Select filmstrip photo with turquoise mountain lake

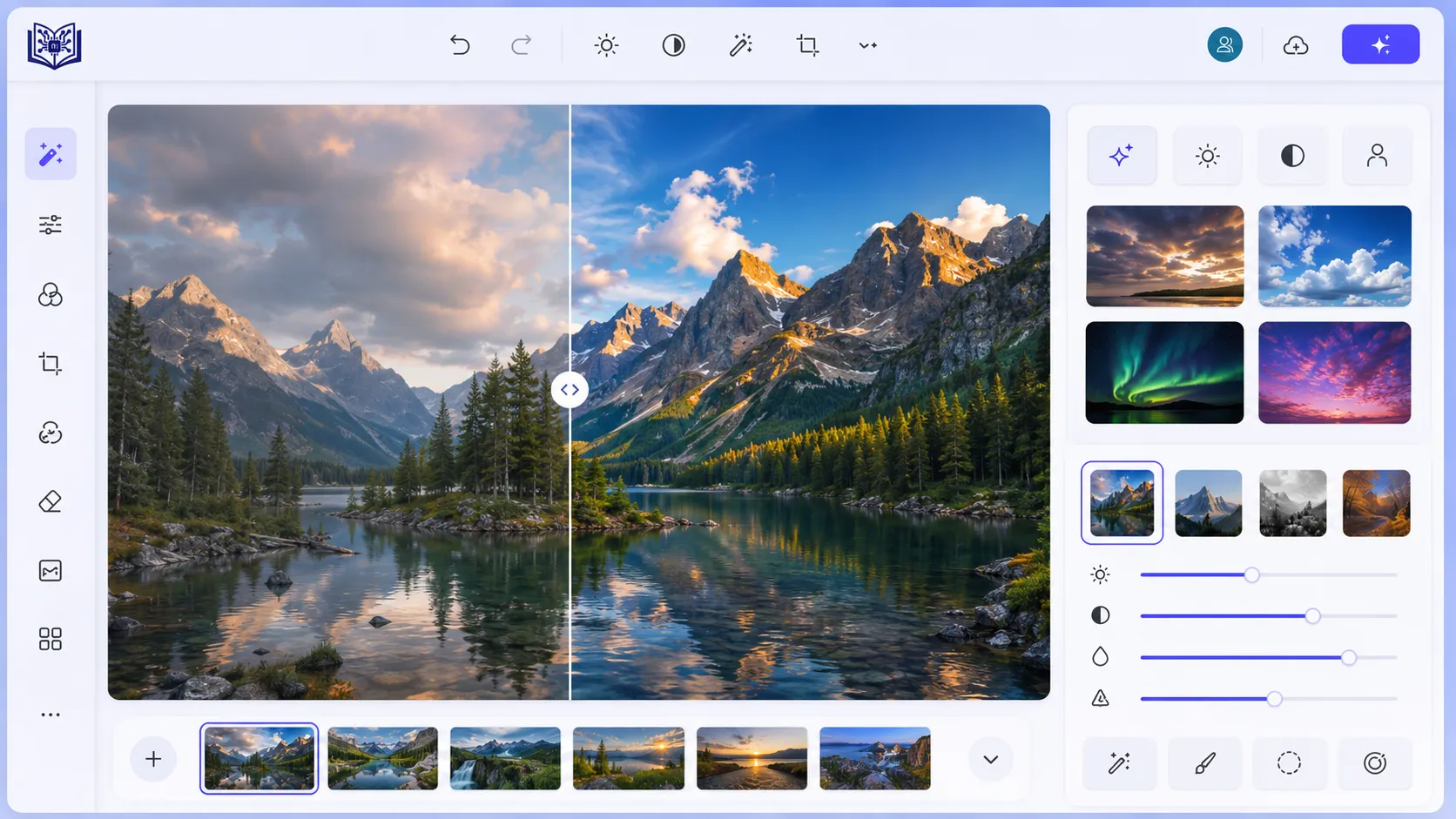[x=382, y=758]
